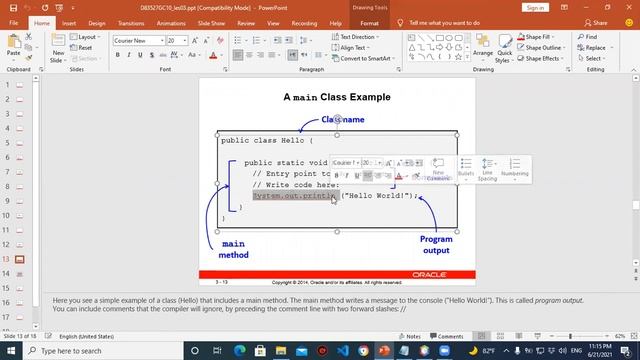Open File Explorer from taskbar

click(x=281, y=351)
